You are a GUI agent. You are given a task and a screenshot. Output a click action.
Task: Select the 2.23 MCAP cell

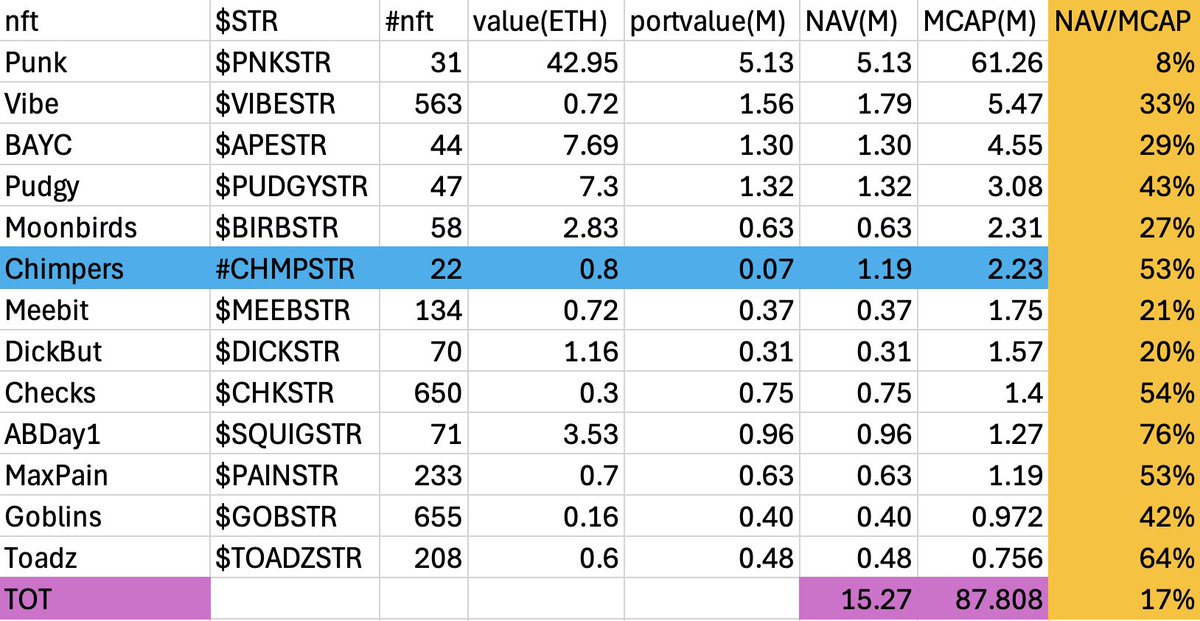coord(984,269)
